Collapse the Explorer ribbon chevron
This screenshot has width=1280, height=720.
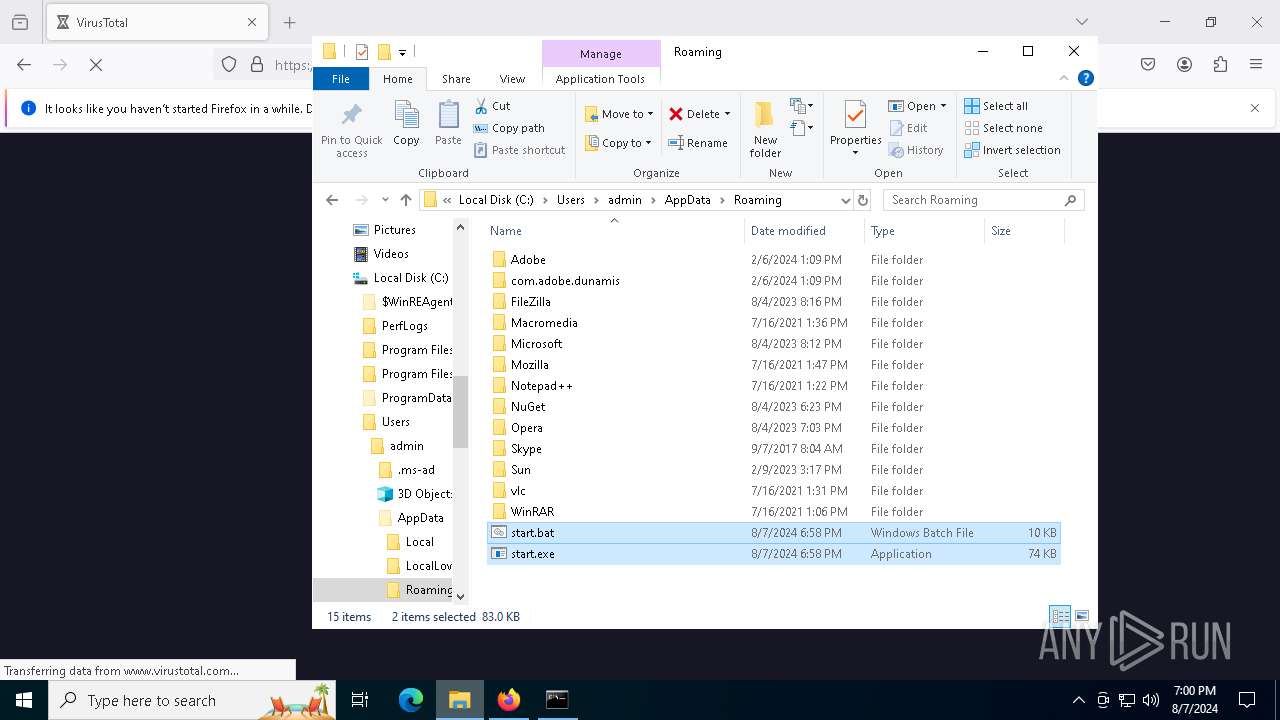click(1064, 78)
